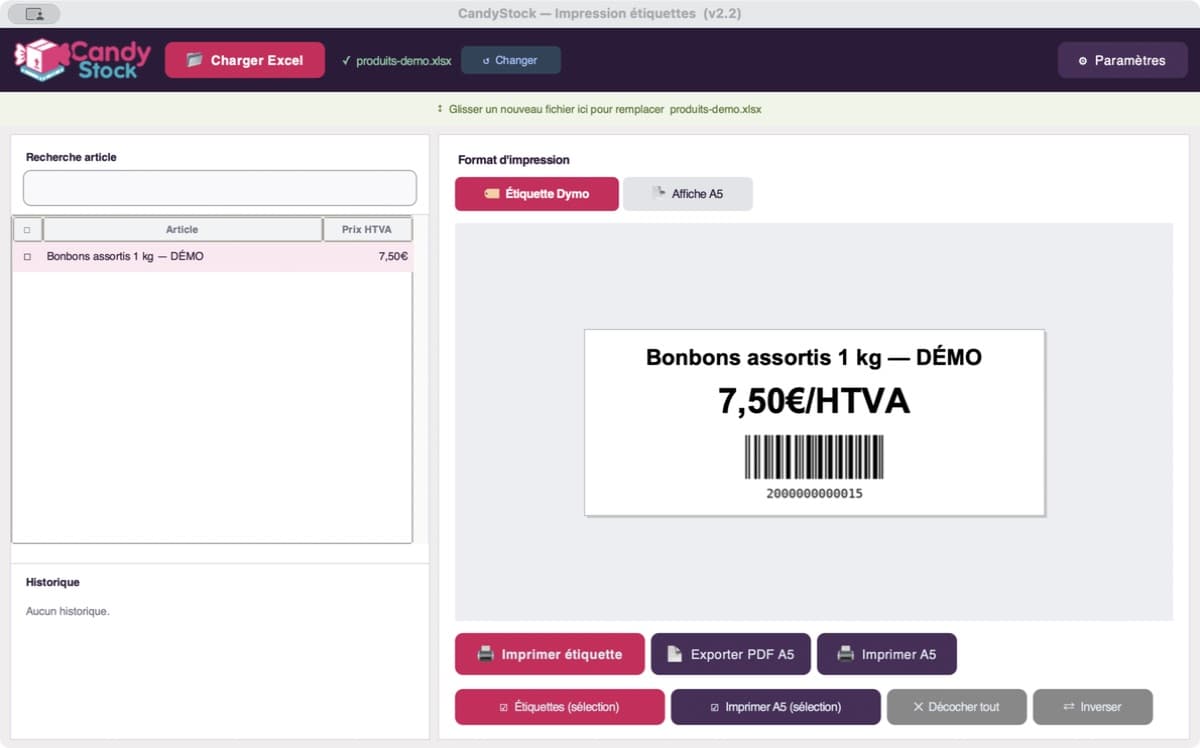Switch to the Étiquette Dymo format tab
The height and width of the screenshot is (748, 1200).
(537, 194)
